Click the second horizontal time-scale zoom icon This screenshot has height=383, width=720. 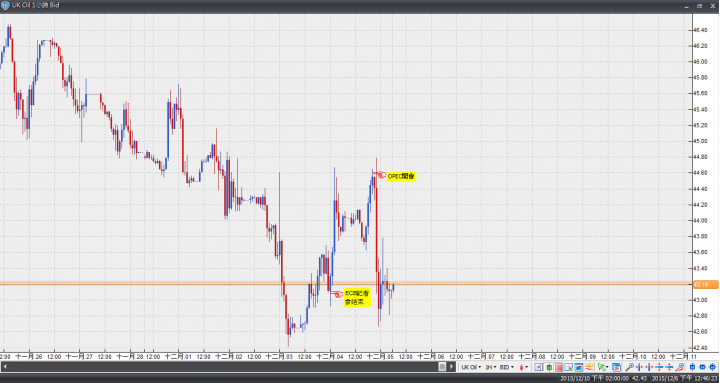649,367
